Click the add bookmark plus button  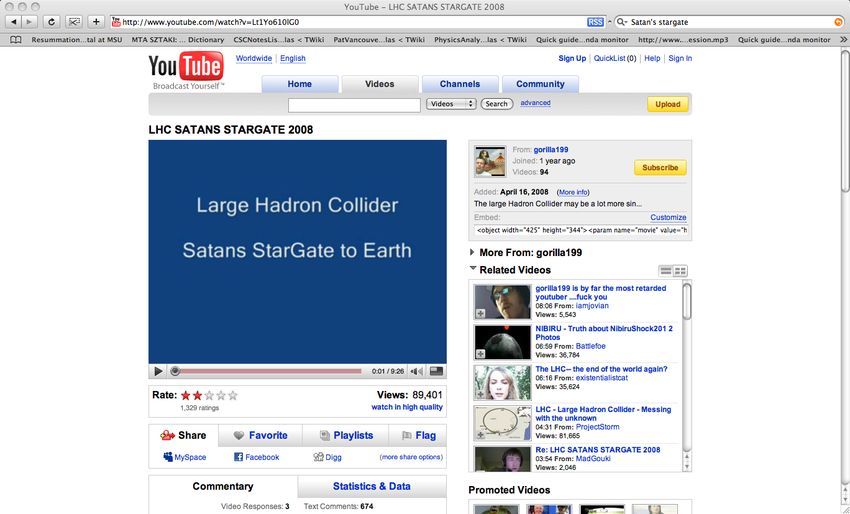(x=96, y=22)
